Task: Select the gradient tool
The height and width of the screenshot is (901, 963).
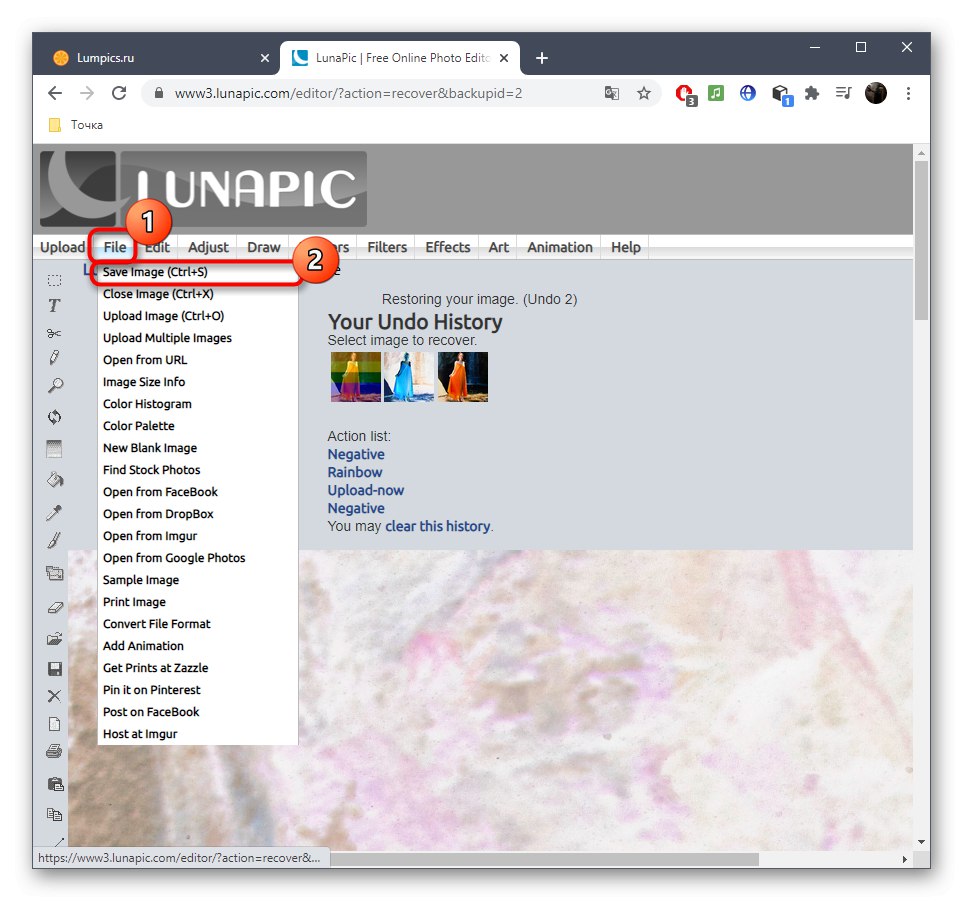Action: [55, 449]
